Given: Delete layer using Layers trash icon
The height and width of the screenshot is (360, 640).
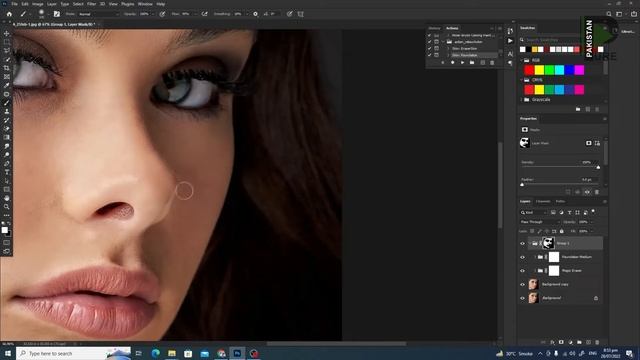Looking at the screenshot, I should (597, 342).
